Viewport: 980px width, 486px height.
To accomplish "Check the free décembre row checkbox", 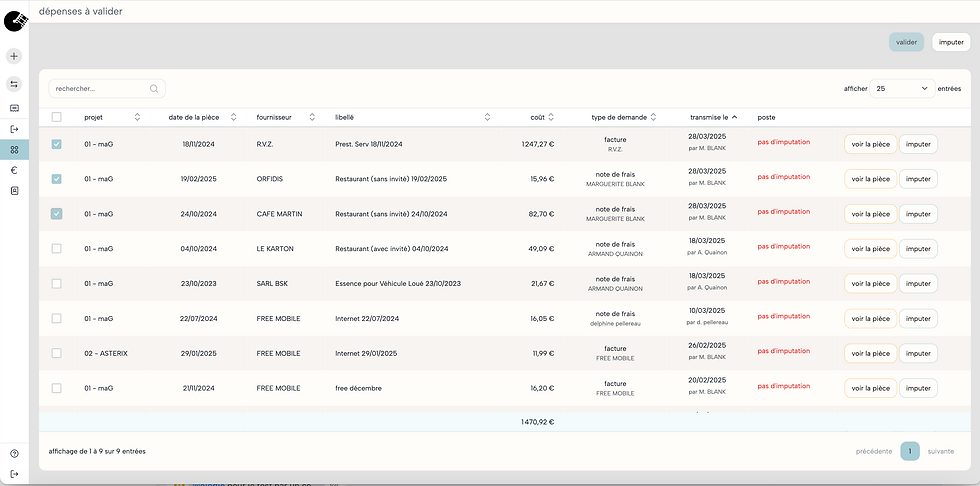I will (56, 388).
